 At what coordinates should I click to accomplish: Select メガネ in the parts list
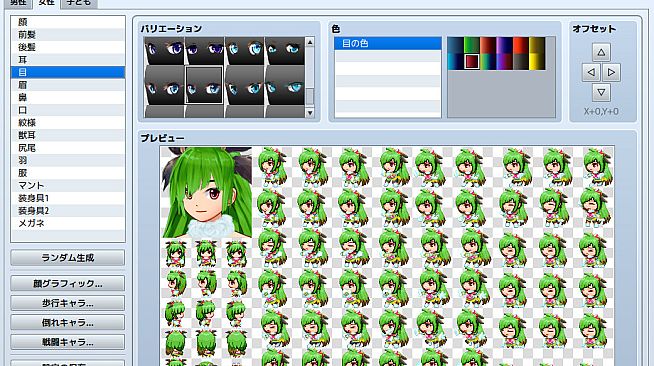(x=68, y=223)
